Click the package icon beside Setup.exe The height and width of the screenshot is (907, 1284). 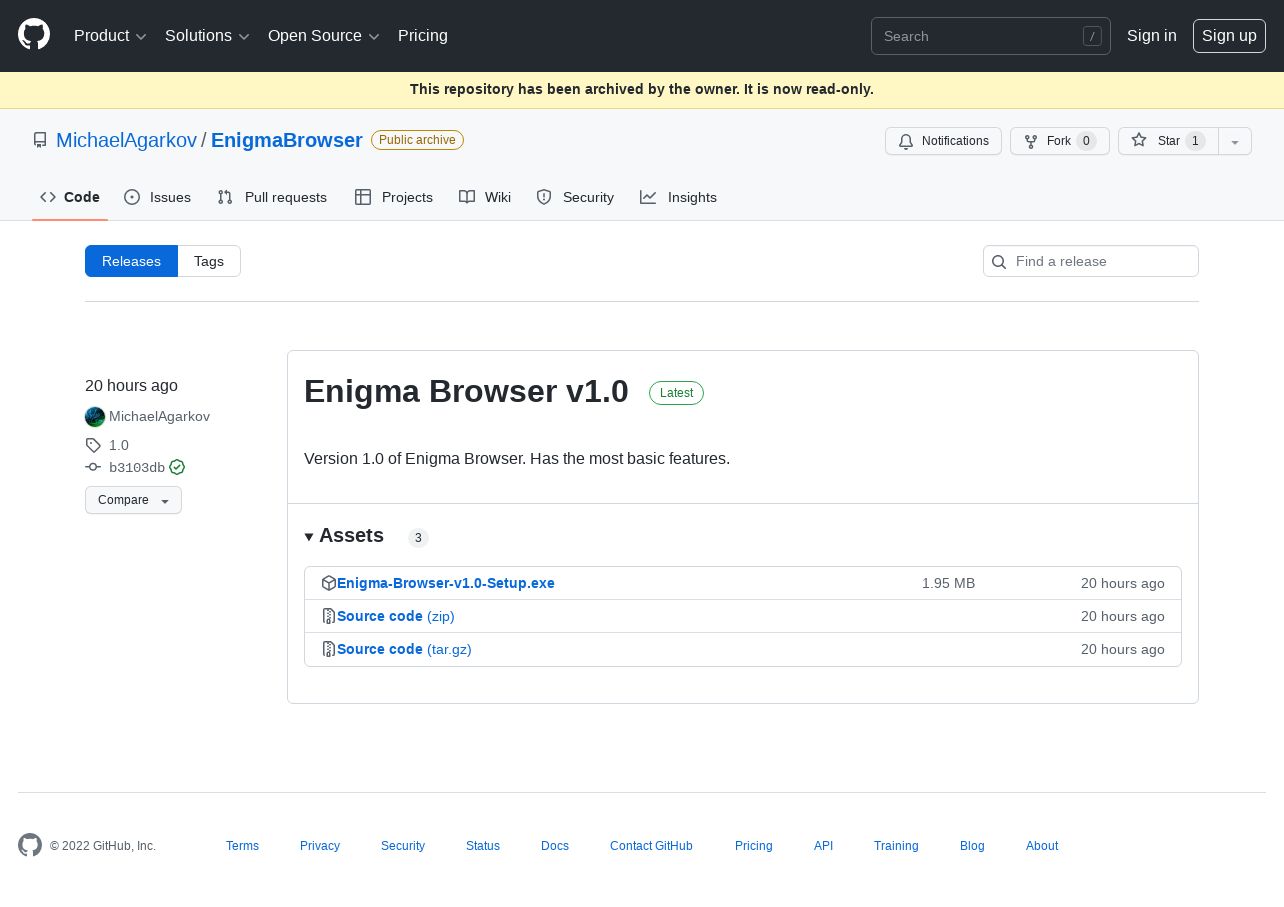pos(329,583)
